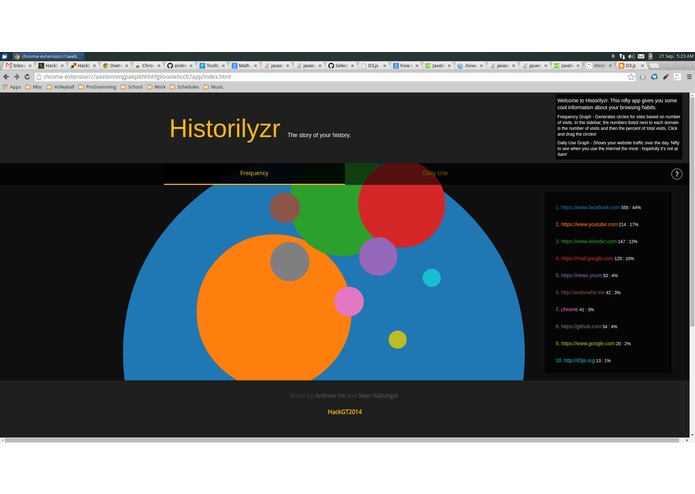Screen dimensions: 695x494
Task: Open the Apps bookmarks shortcut
Action: (x=12, y=87)
